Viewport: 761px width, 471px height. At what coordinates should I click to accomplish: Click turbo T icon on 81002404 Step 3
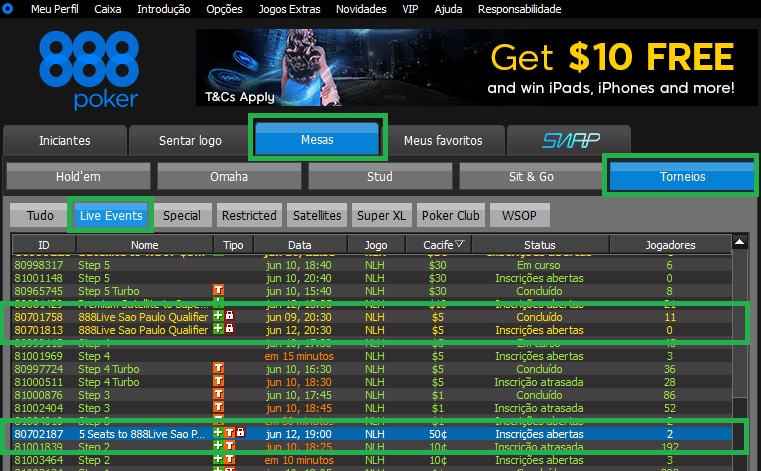coord(218,407)
